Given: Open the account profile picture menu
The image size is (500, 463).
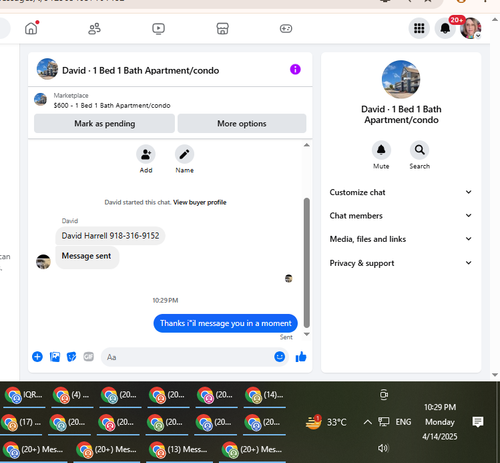Looking at the screenshot, I should click(471, 28).
